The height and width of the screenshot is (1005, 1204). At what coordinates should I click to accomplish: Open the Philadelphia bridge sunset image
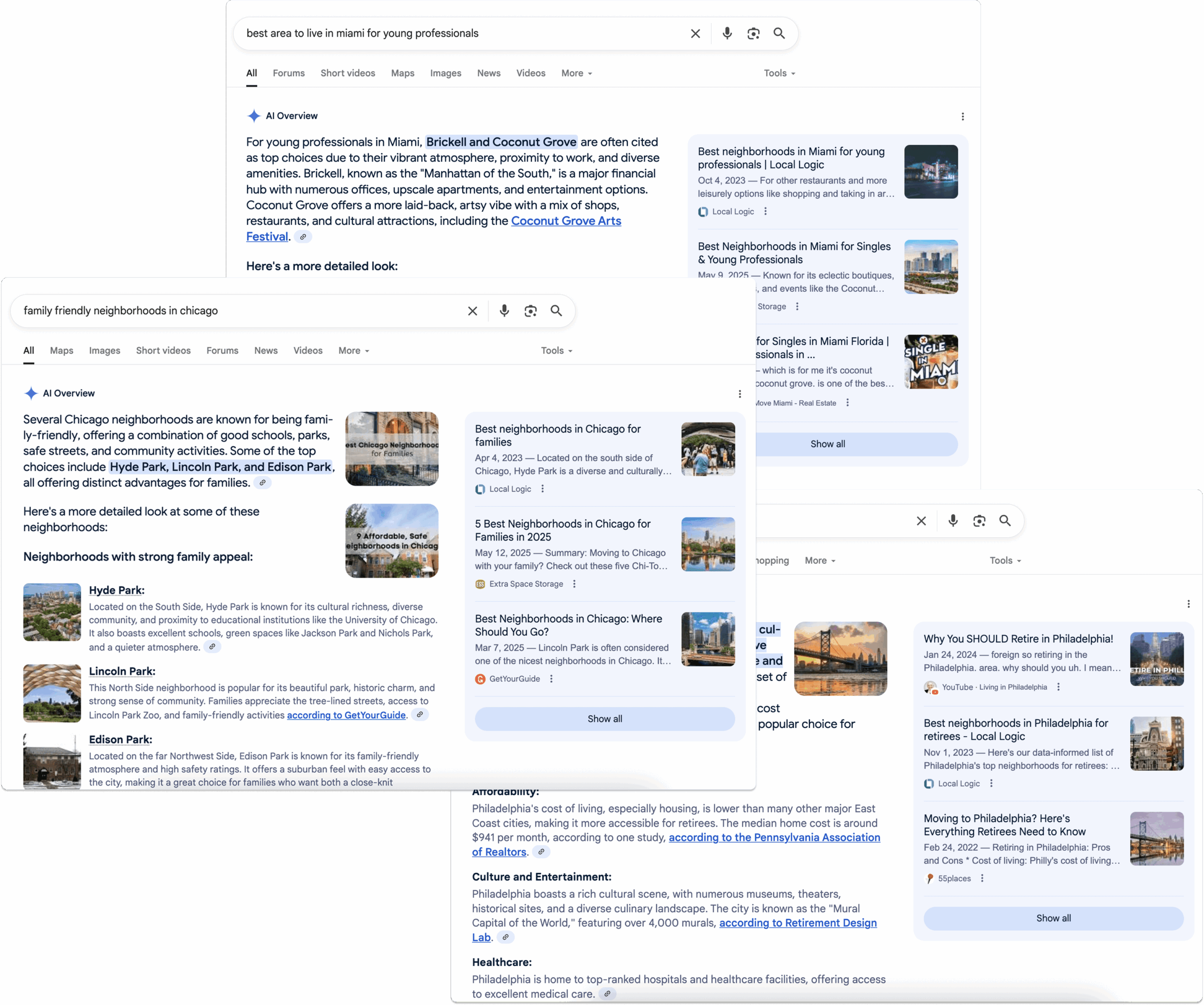coord(840,659)
